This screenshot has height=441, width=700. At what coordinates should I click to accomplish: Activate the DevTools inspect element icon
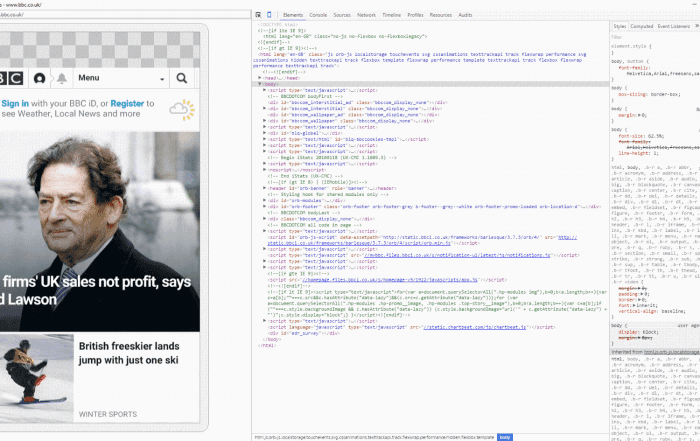point(258,15)
